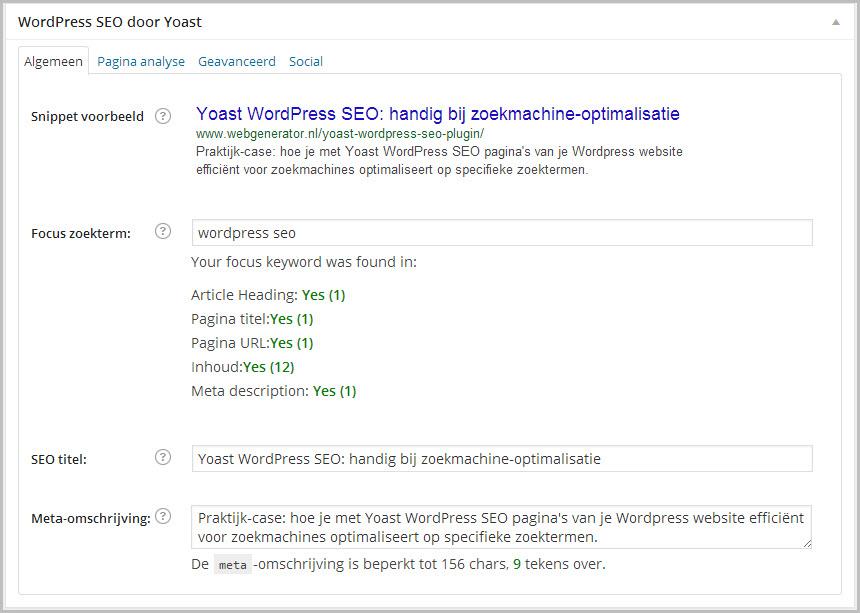Select the Geavanceerd tab
This screenshot has width=860, height=613.
(x=237, y=61)
